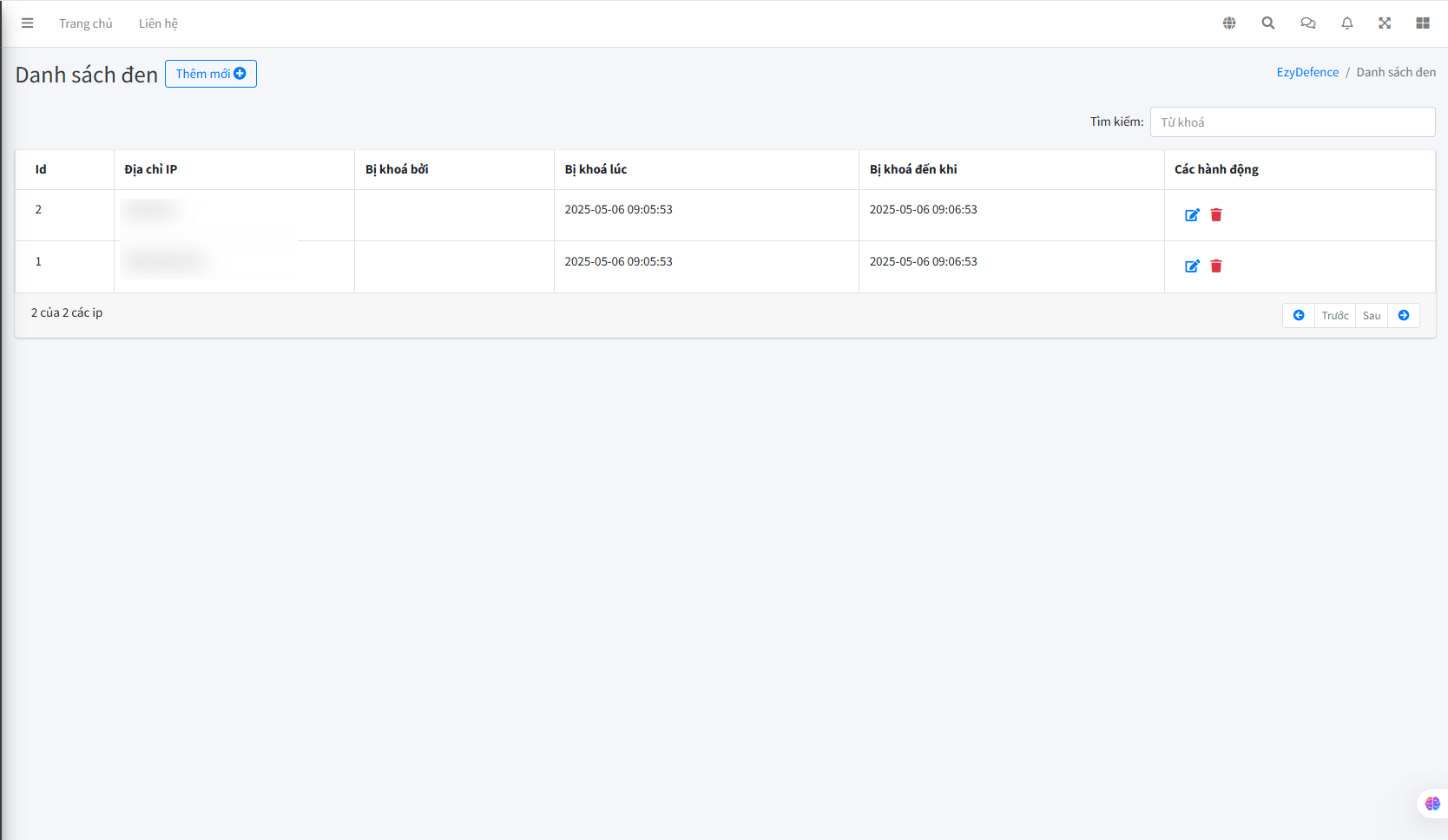Click the right arrow pagination icon
1448x840 pixels.
click(1404, 316)
